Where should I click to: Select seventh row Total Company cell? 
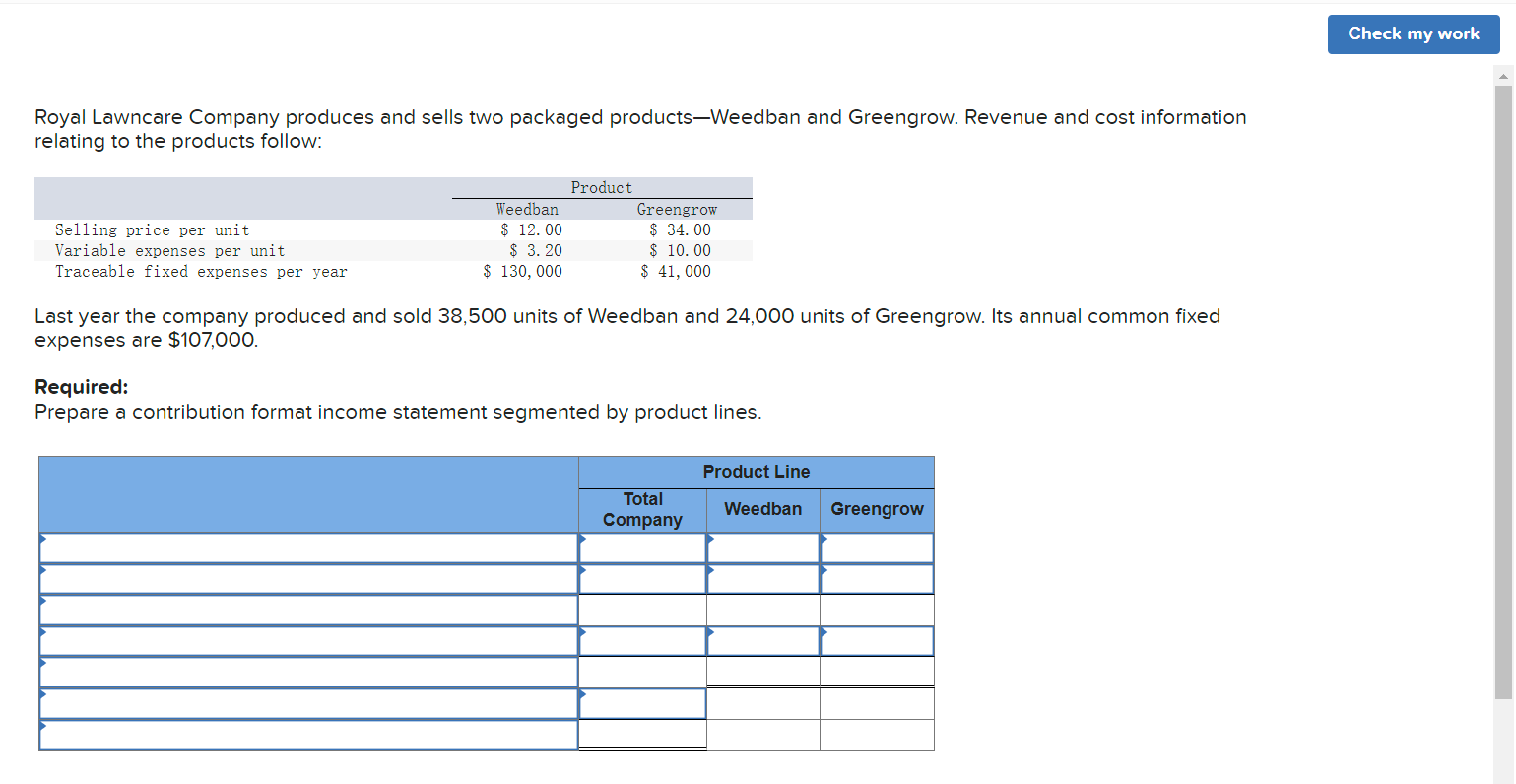coord(642,735)
